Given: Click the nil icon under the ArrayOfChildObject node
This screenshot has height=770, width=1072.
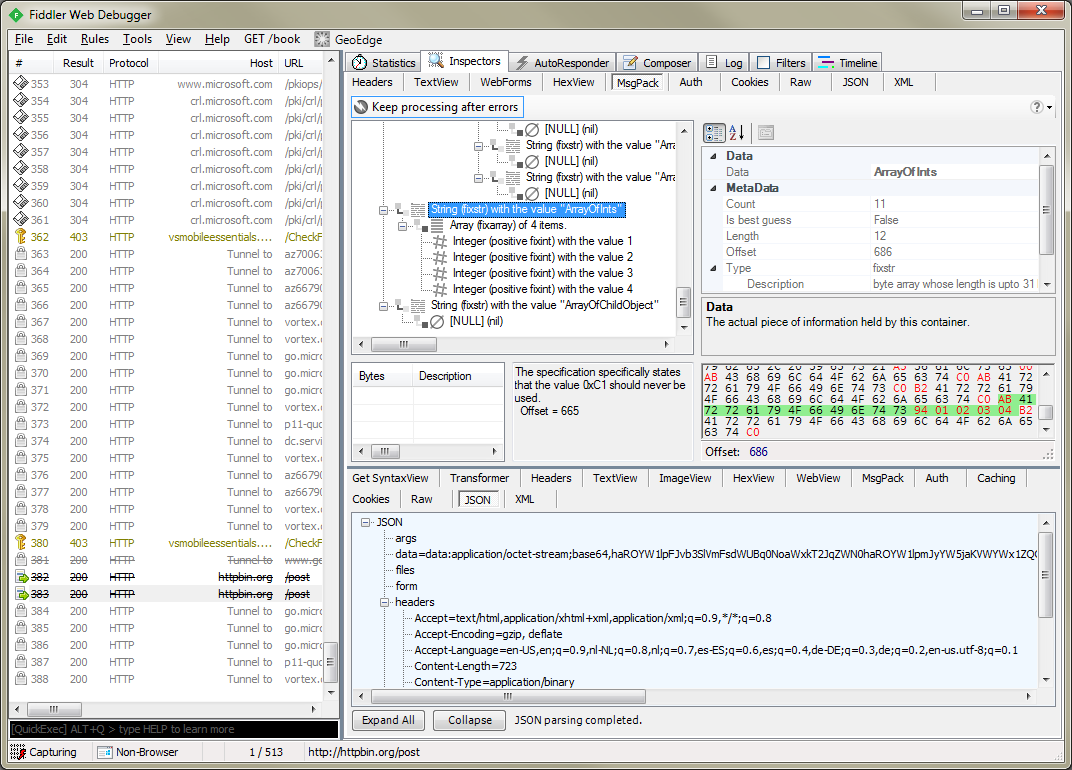Looking at the screenshot, I should click(x=437, y=321).
